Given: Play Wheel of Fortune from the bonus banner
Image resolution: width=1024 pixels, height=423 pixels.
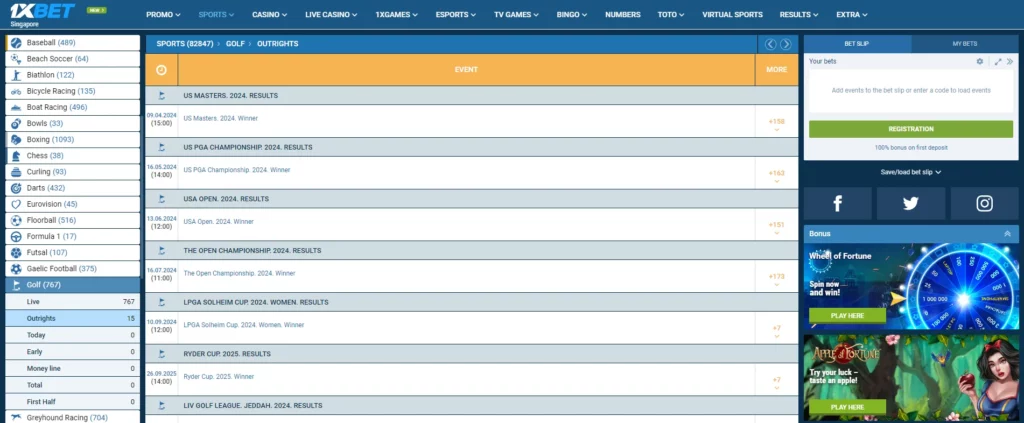Looking at the screenshot, I should pos(847,315).
